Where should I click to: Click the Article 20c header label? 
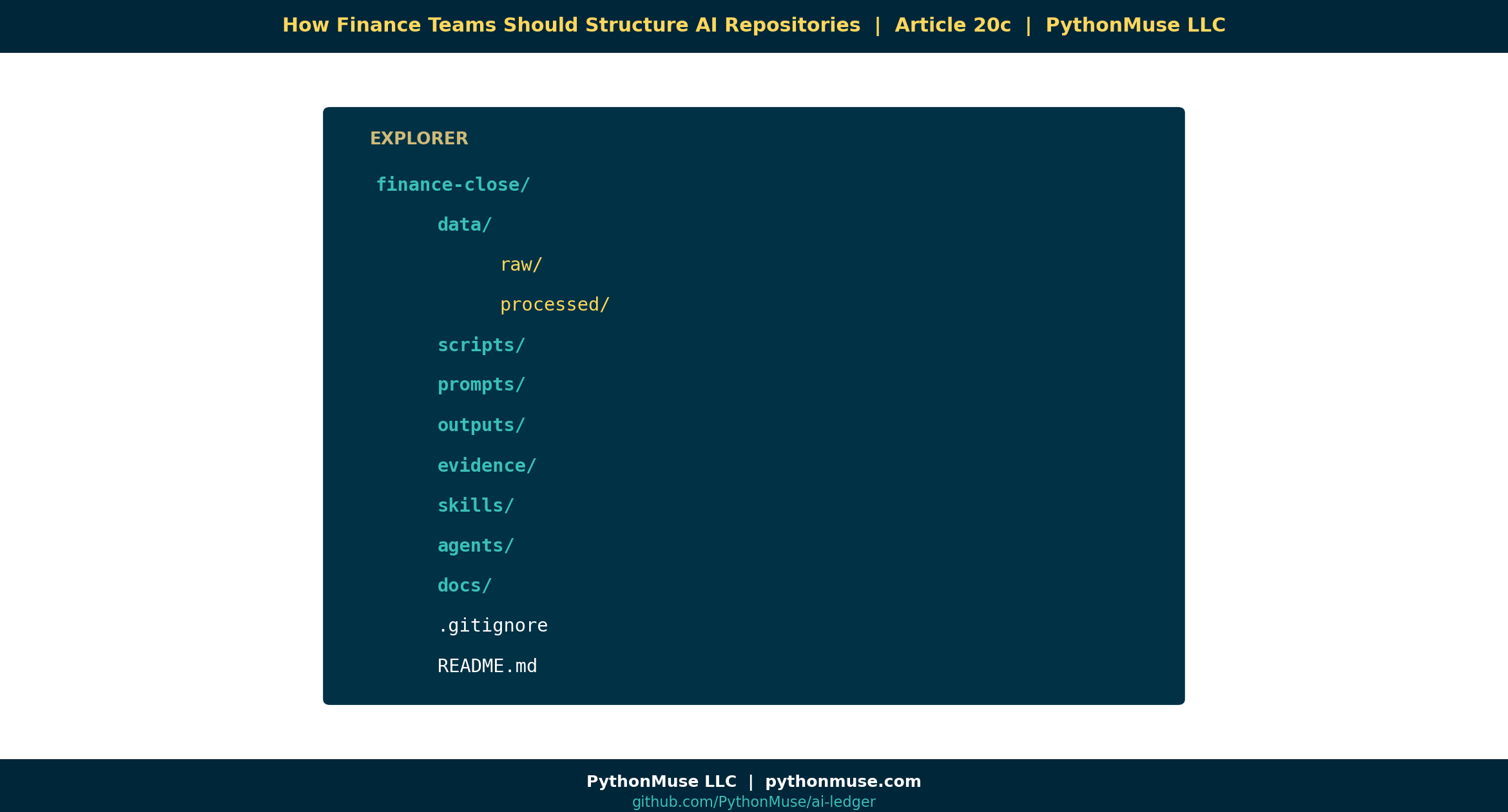[952, 25]
